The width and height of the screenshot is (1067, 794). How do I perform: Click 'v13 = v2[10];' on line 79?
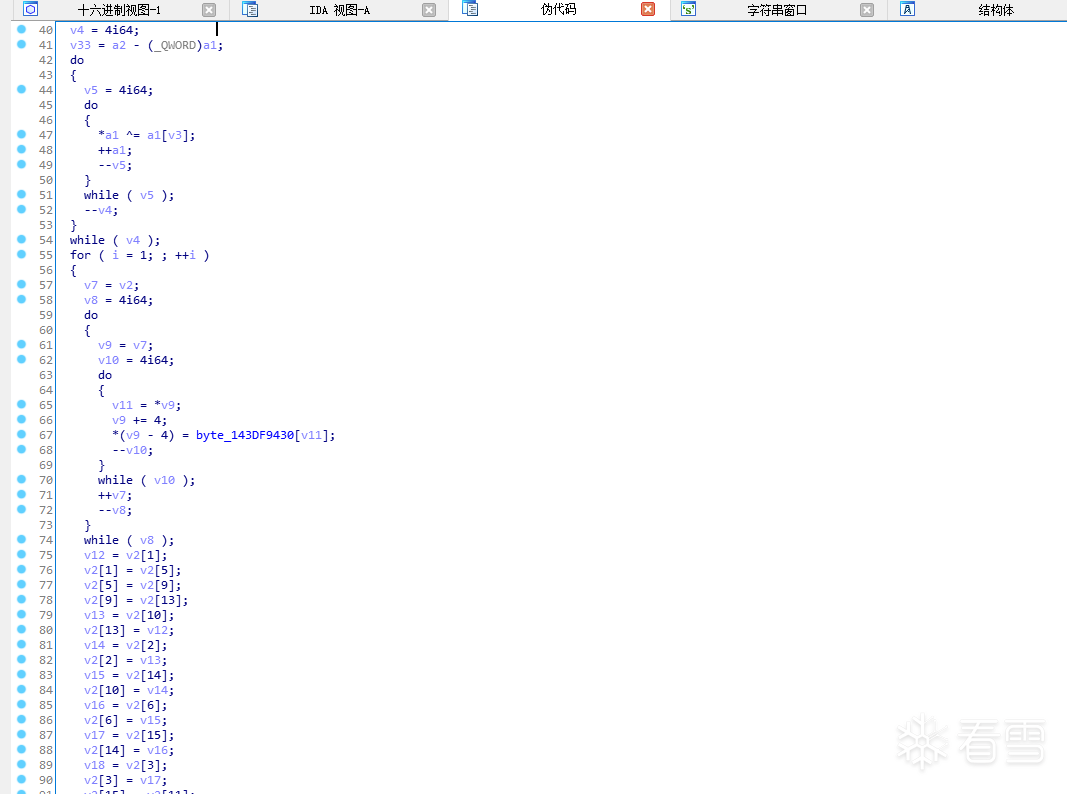129,615
